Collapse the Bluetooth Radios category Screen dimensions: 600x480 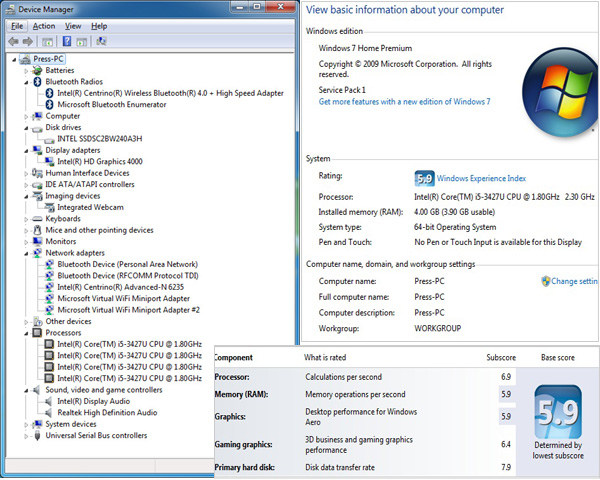pyautogui.click(x=26, y=82)
